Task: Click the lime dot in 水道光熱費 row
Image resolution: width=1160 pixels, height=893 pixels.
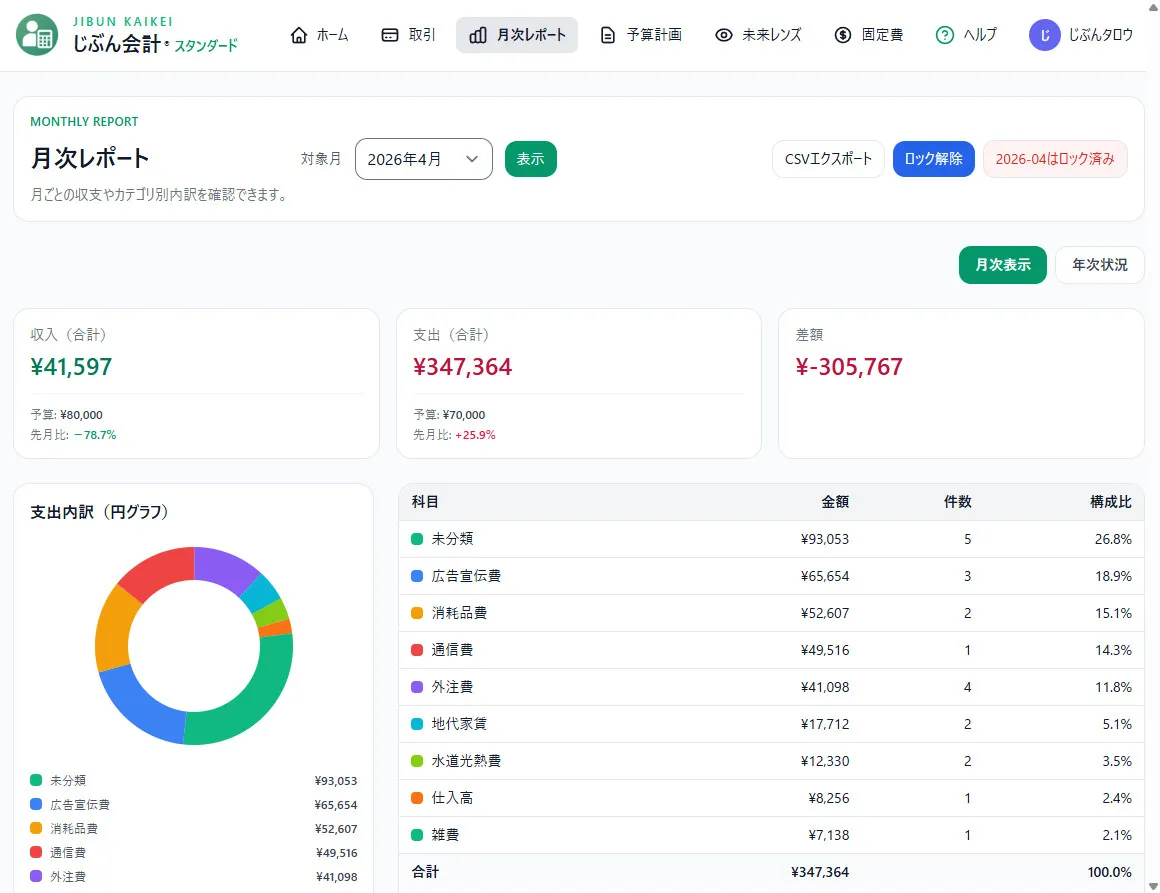Action: (x=417, y=761)
